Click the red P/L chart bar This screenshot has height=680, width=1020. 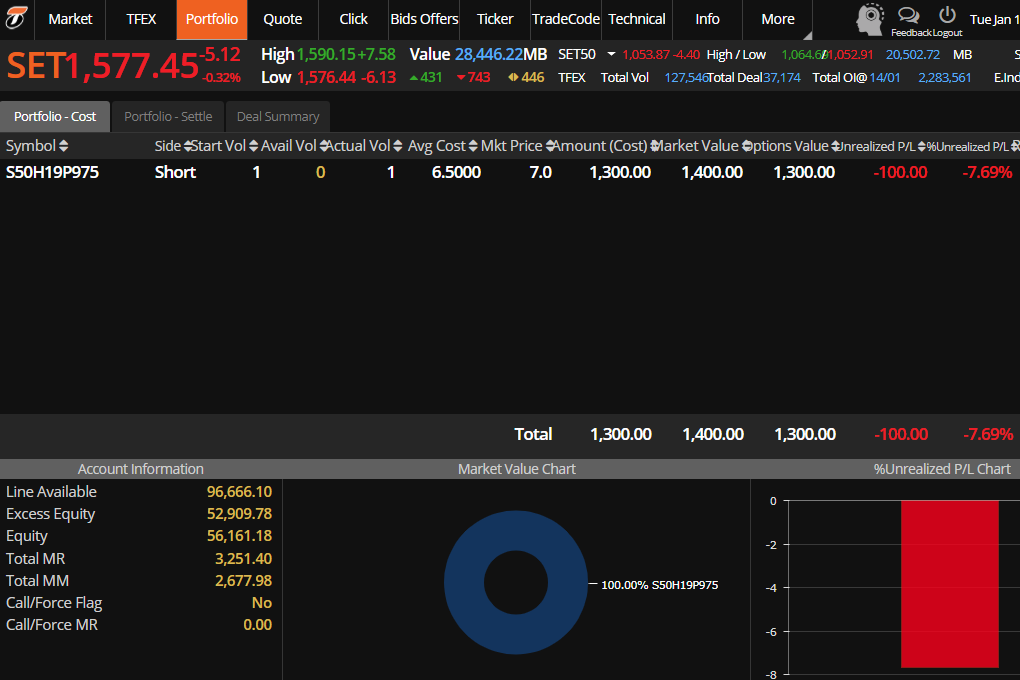pyautogui.click(x=950, y=584)
